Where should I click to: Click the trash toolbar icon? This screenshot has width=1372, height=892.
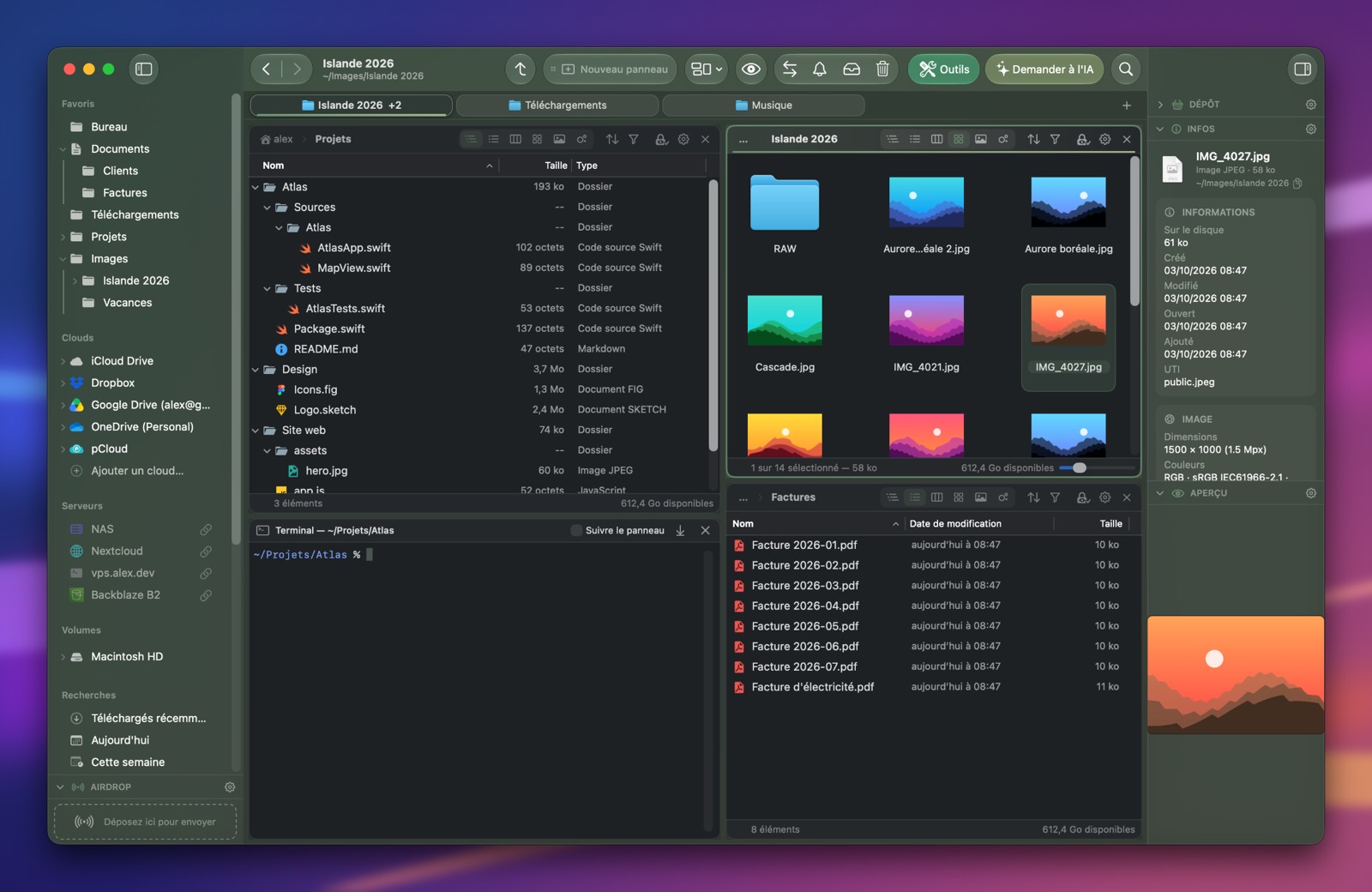(x=882, y=69)
